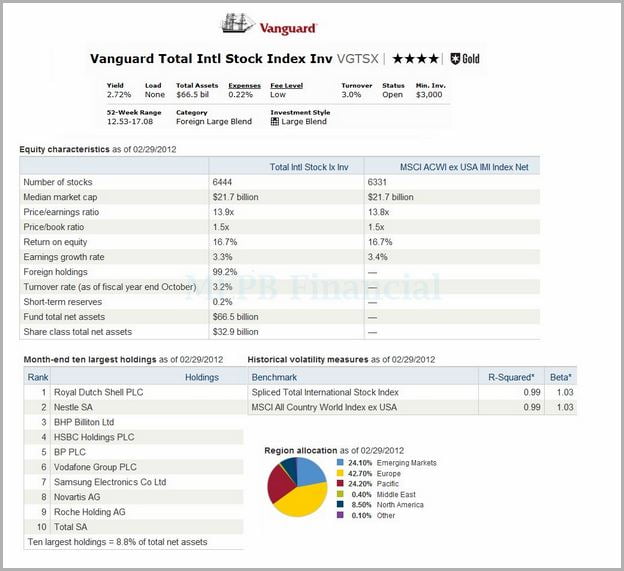Click the Earnings growth rate row label
The height and width of the screenshot is (571, 624).
point(64,257)
